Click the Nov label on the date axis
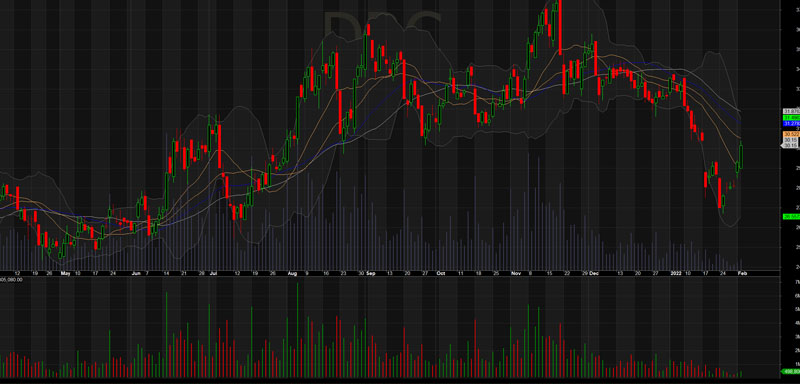Viewport: 800px width, 384px height. pos(516,273)
